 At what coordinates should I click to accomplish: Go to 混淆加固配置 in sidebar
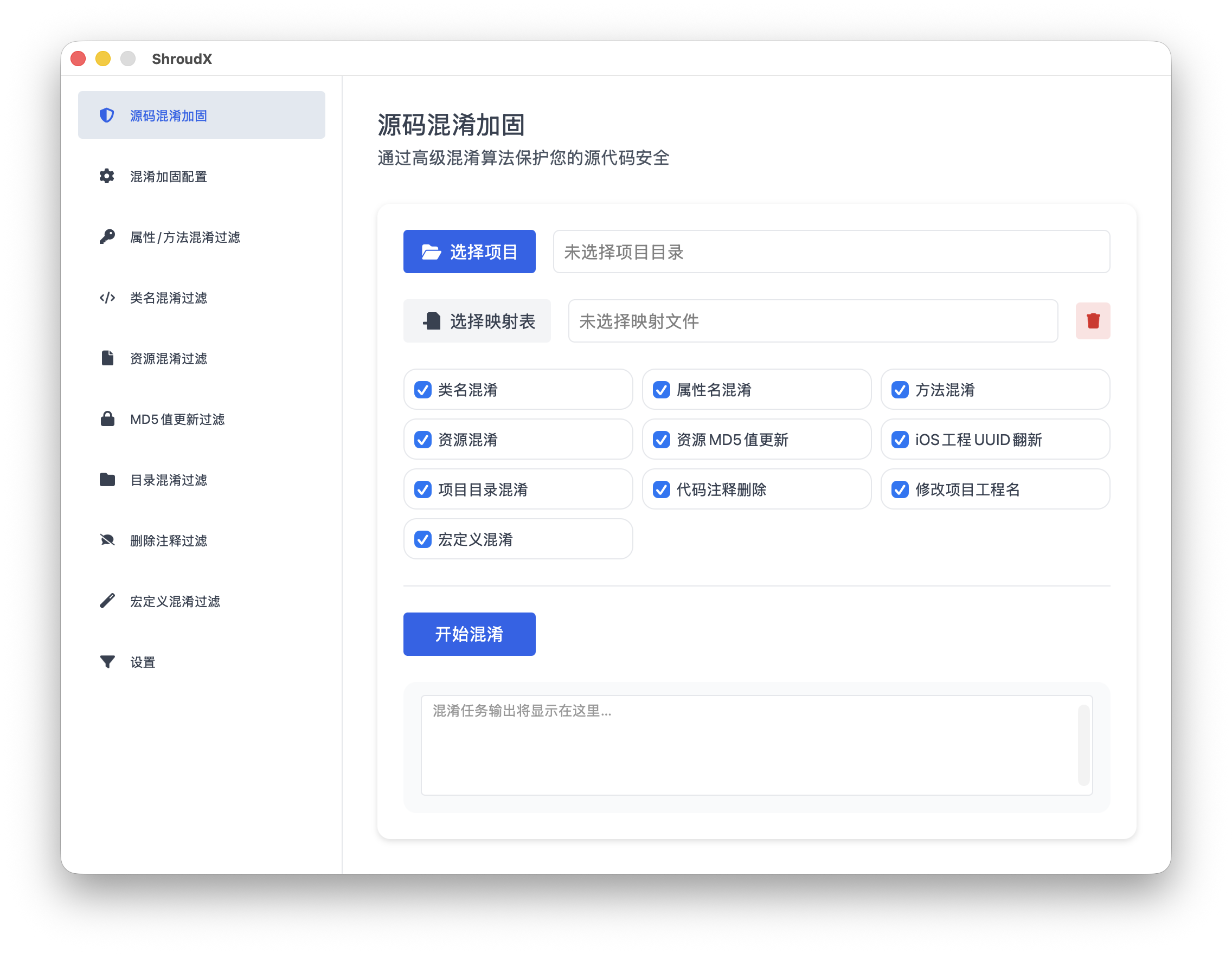pos(201,176)
